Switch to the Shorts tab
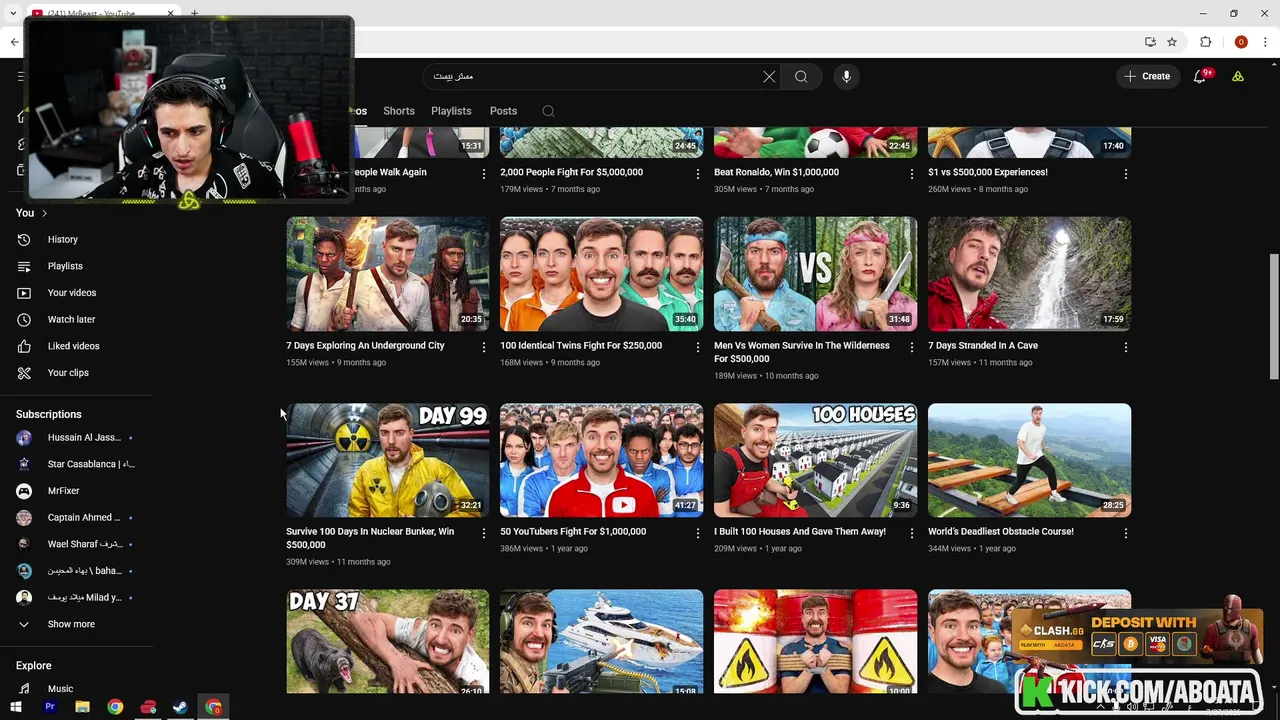 click(399, 111)
